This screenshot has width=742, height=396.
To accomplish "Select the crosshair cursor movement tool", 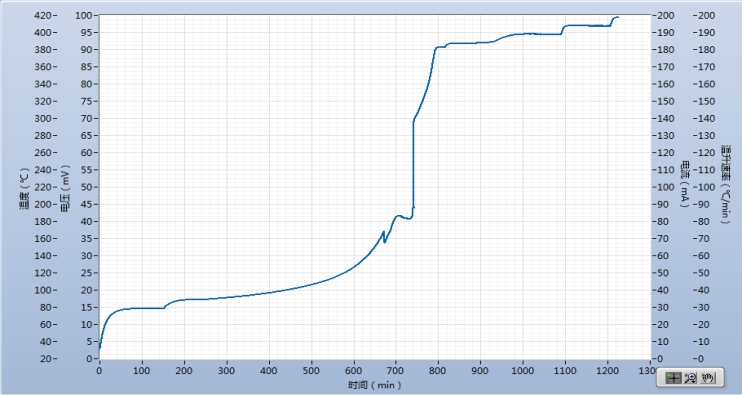I will [672, 378].
